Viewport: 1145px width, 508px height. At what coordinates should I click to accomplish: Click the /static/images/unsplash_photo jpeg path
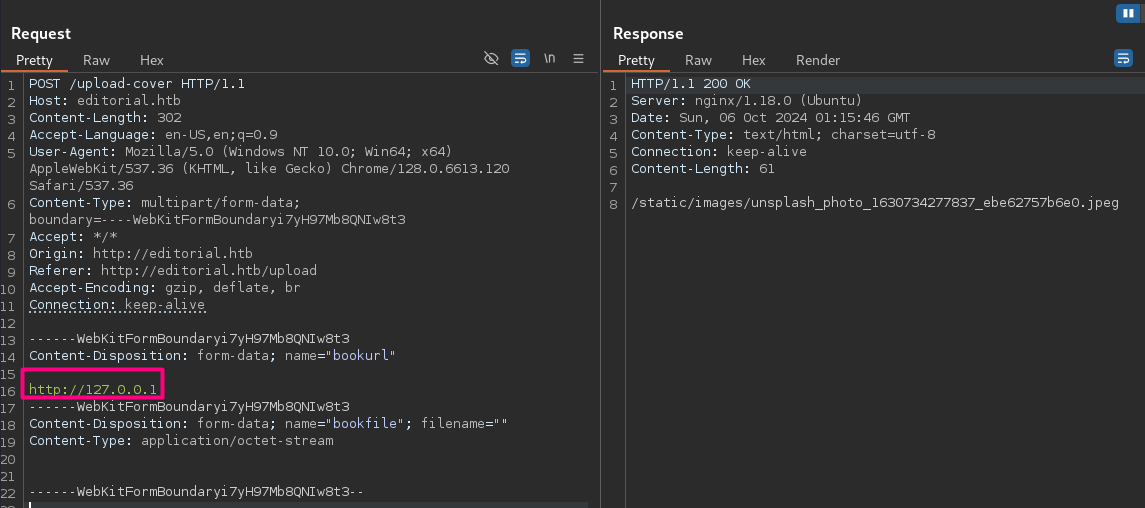(x=875, y=203)
